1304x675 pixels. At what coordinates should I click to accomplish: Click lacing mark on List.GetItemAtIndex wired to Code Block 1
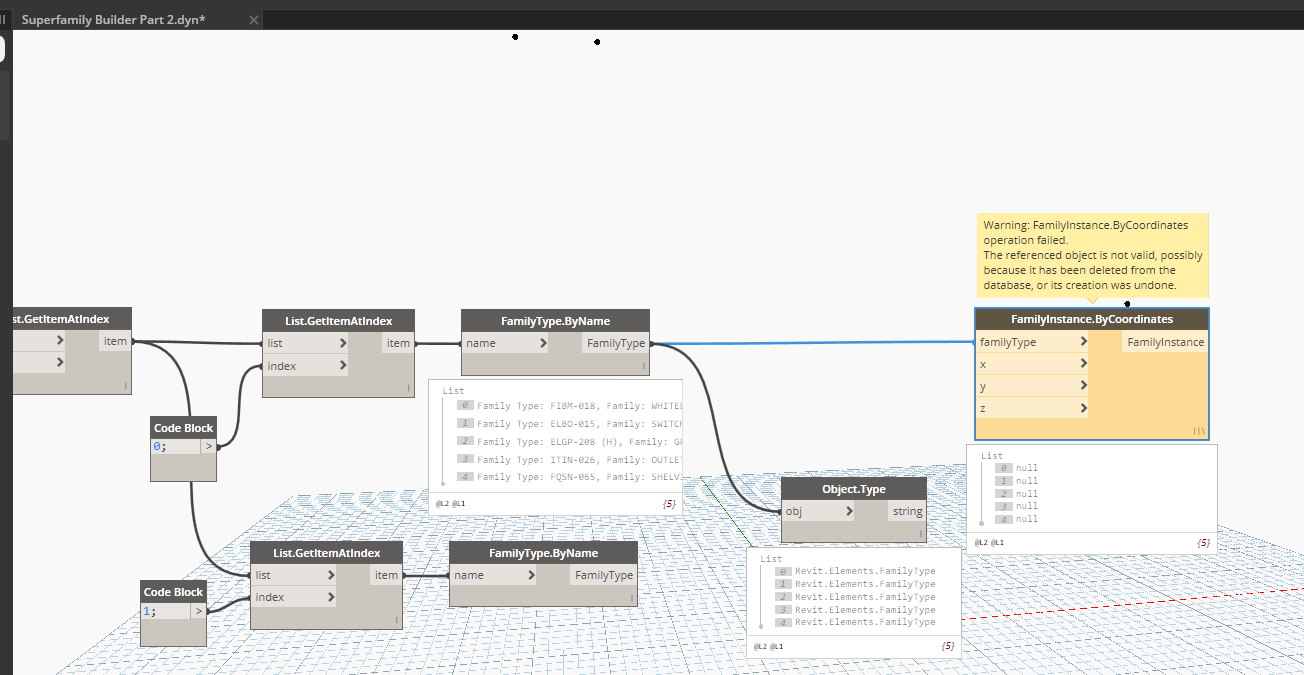[x=395, y=620]
